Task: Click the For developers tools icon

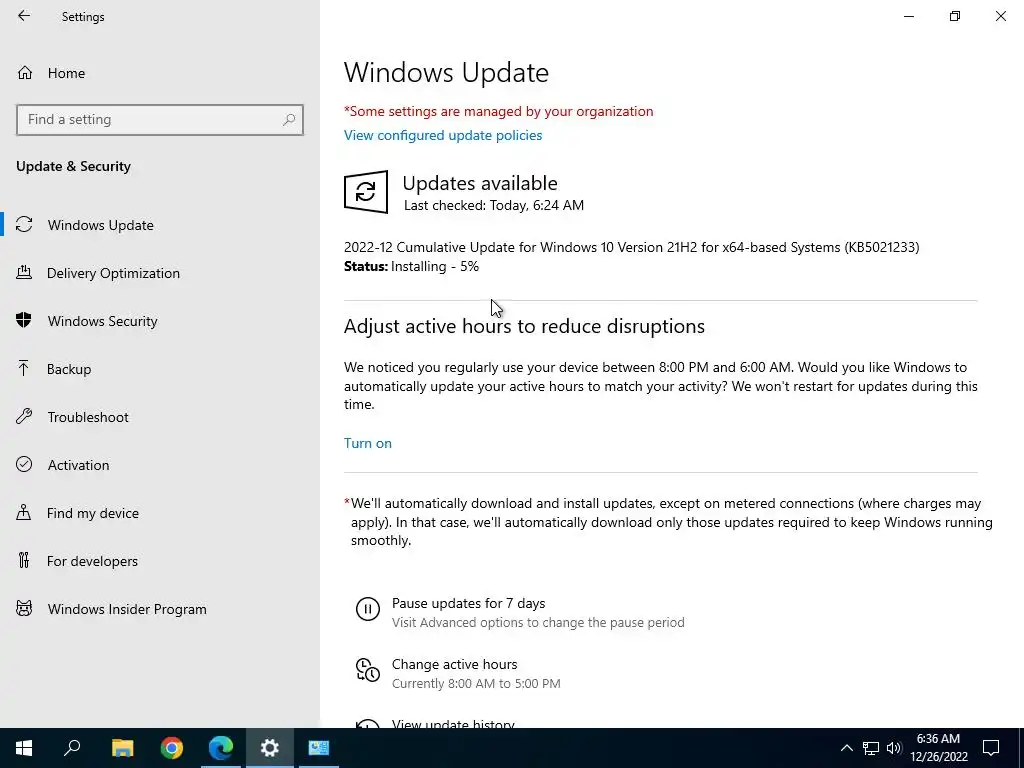Action: (x=24, y=560)
